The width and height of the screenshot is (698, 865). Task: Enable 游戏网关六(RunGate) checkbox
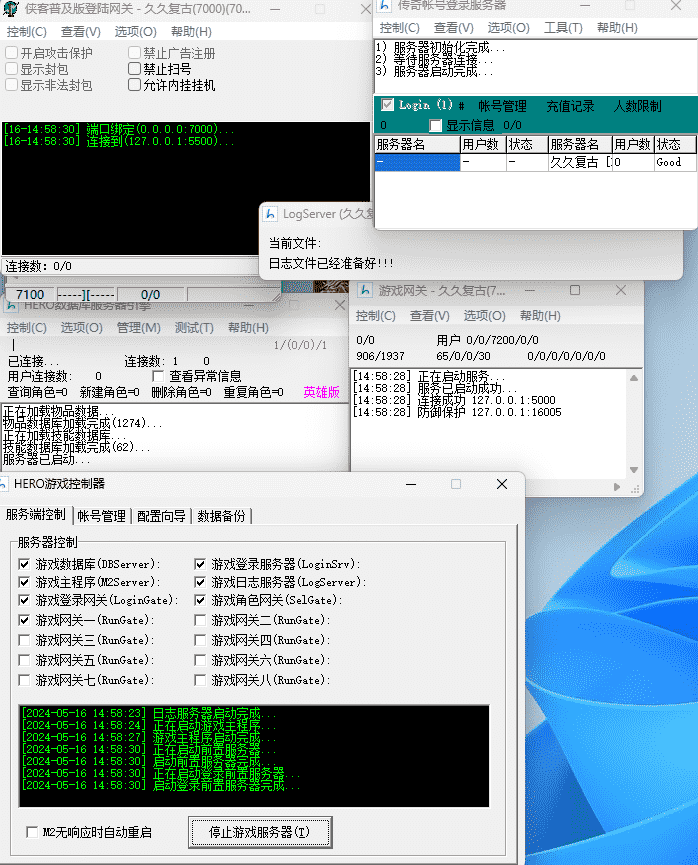point(200,660)
